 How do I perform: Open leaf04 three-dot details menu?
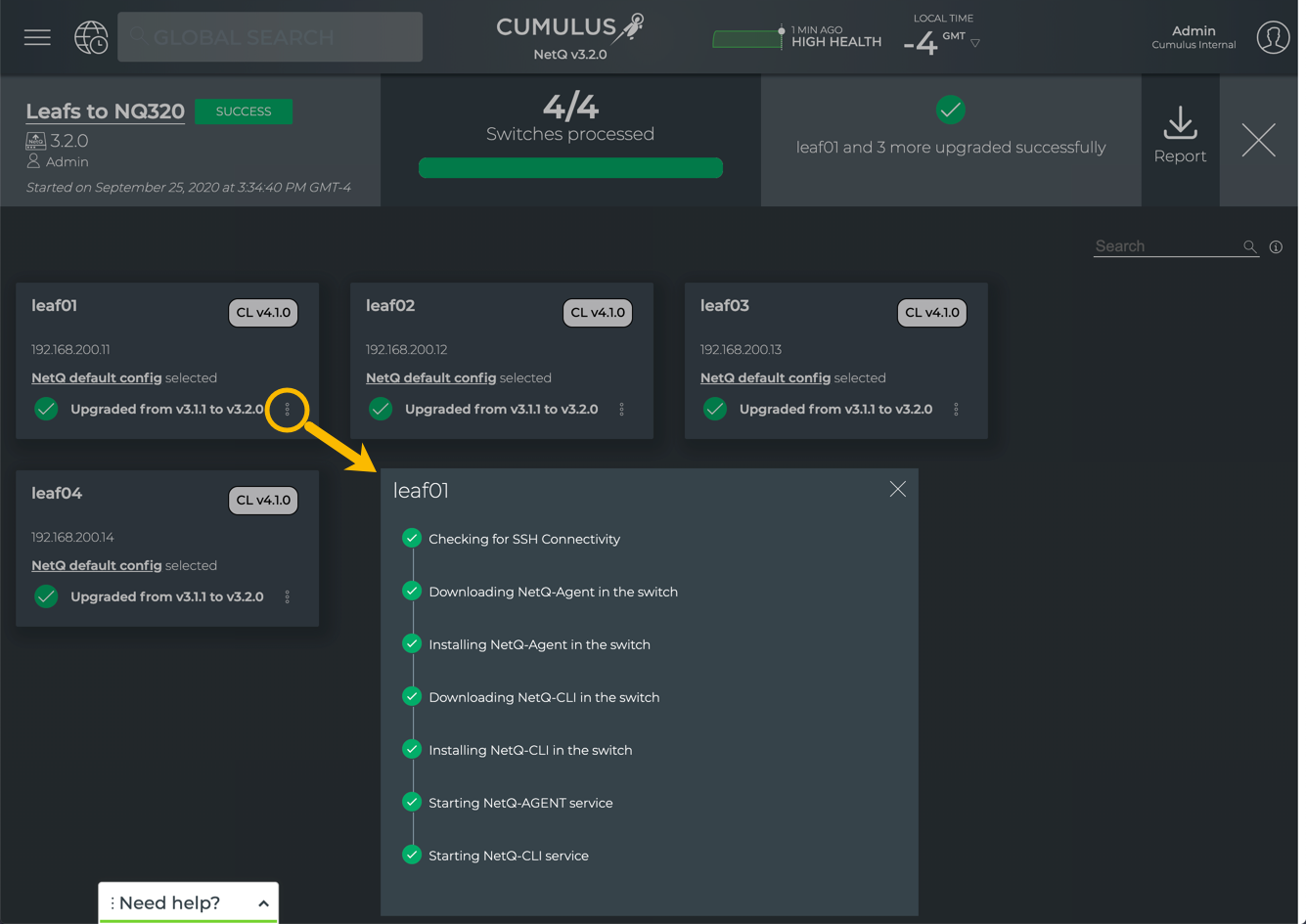(288, 597)
